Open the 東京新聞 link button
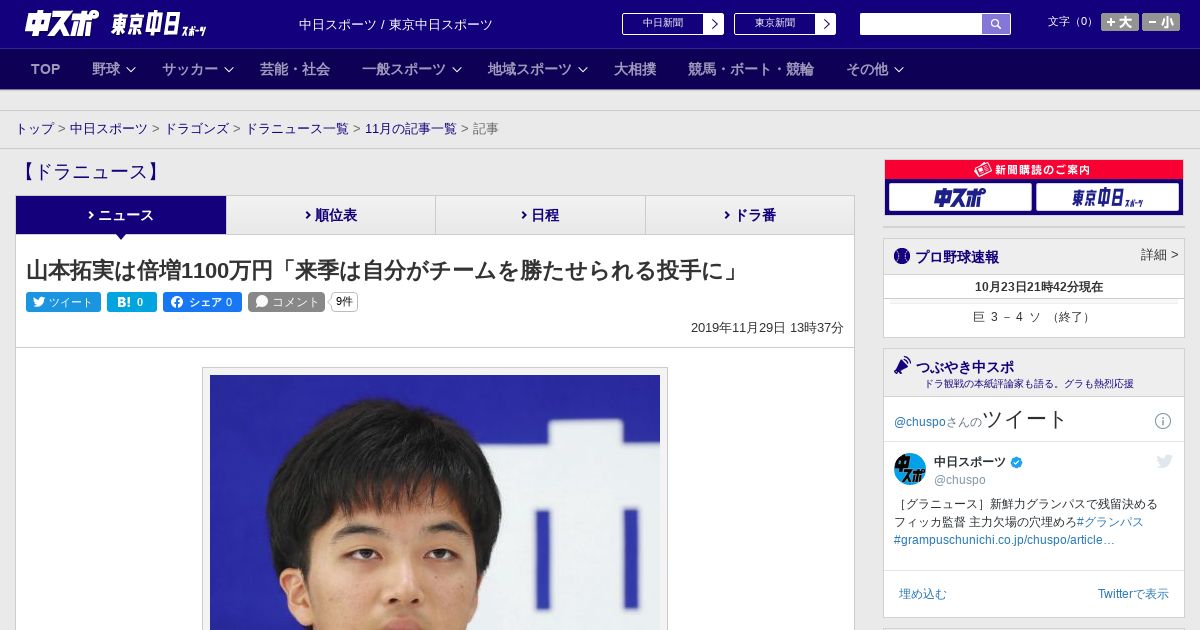The height and width of the screenshot is (630, 1200). [x=785, y=24]
